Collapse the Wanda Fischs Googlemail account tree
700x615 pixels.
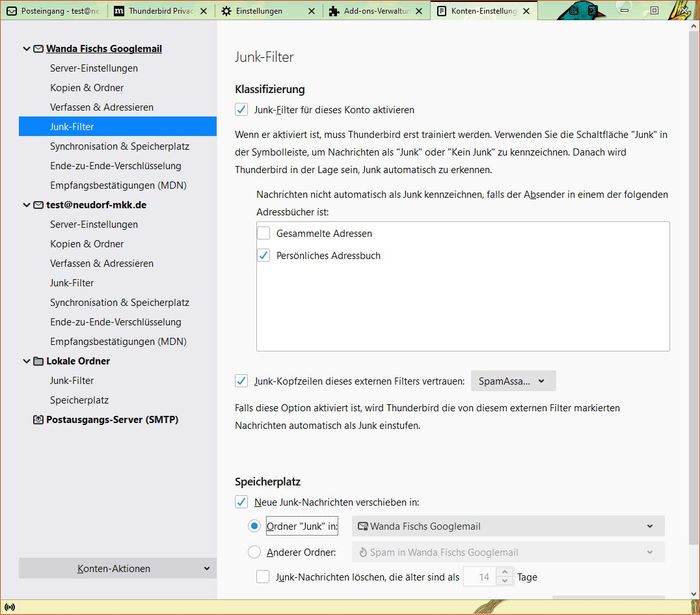(x=26, y=49)
